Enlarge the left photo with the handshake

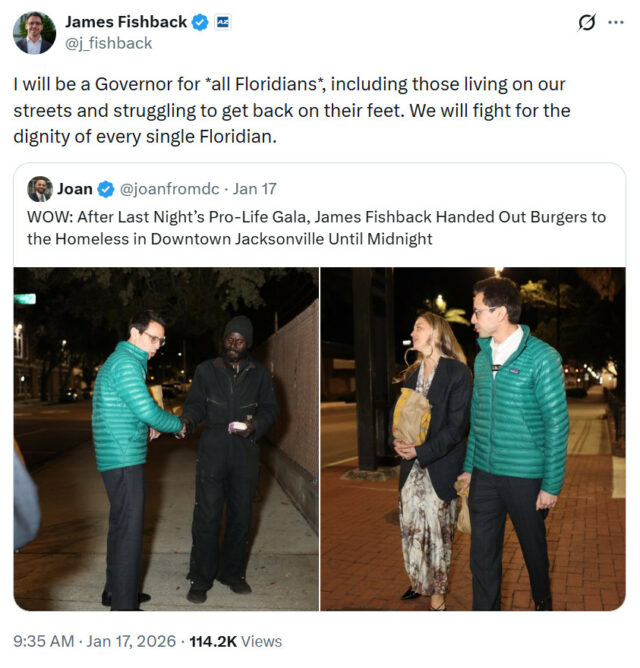166,439
